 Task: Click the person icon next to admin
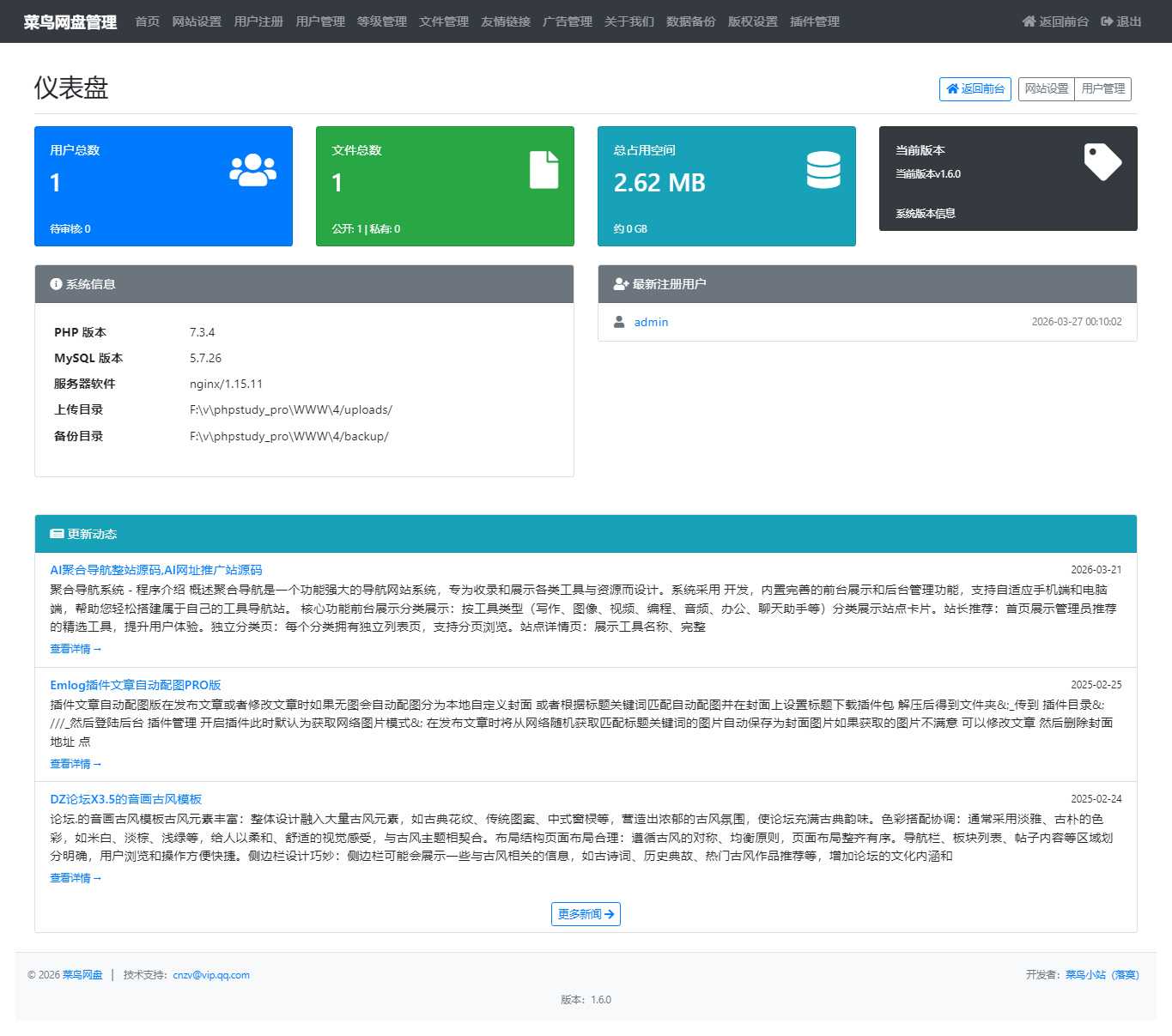(x=619, y=322)
